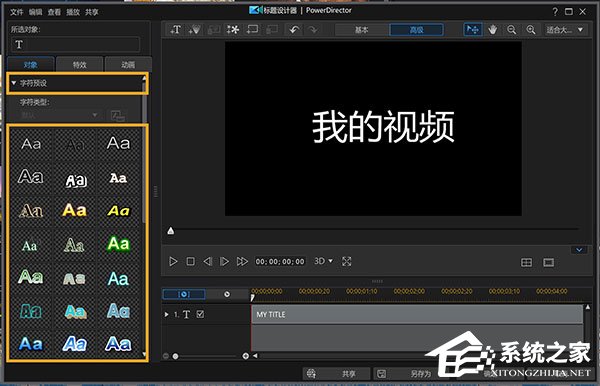
Task: Click the preview scrubber handle
Action: coord(171,231)
